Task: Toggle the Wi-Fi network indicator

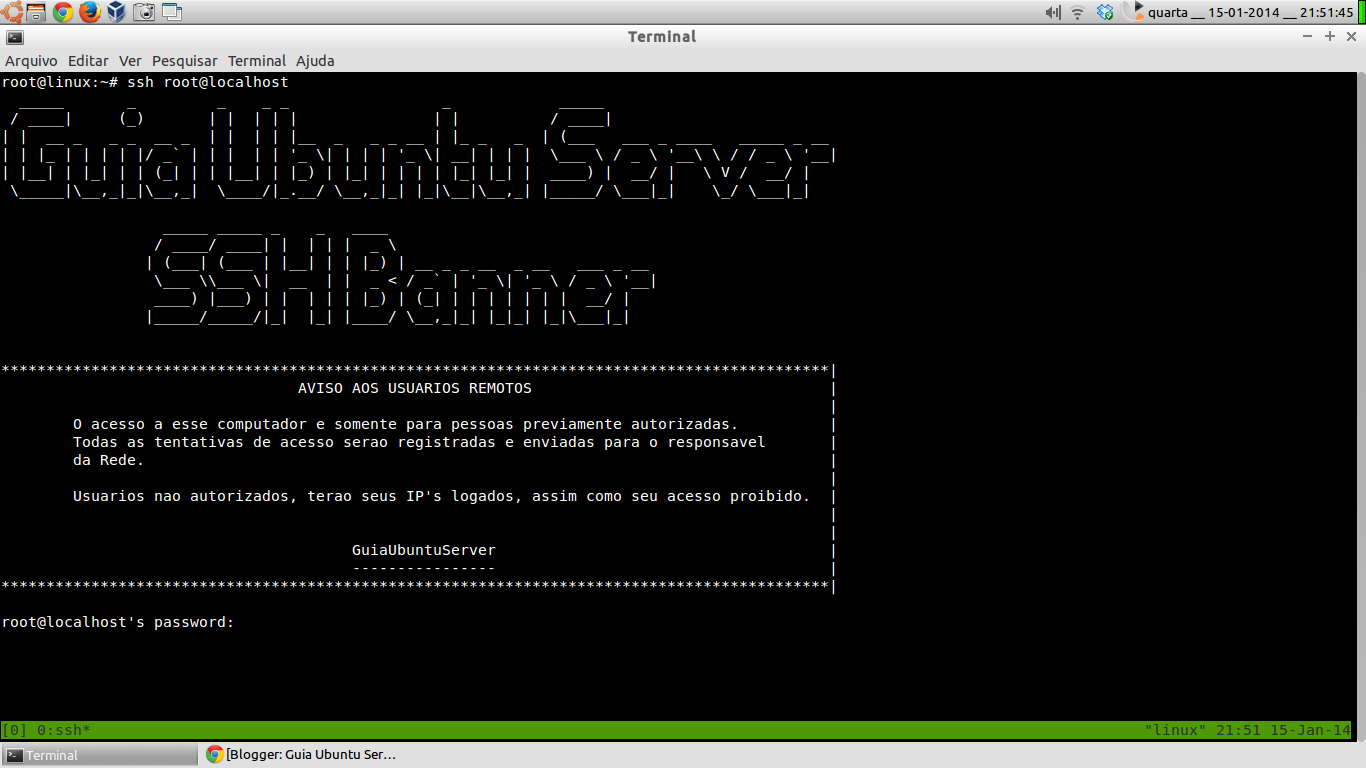Action: (x=1078, y=10)
